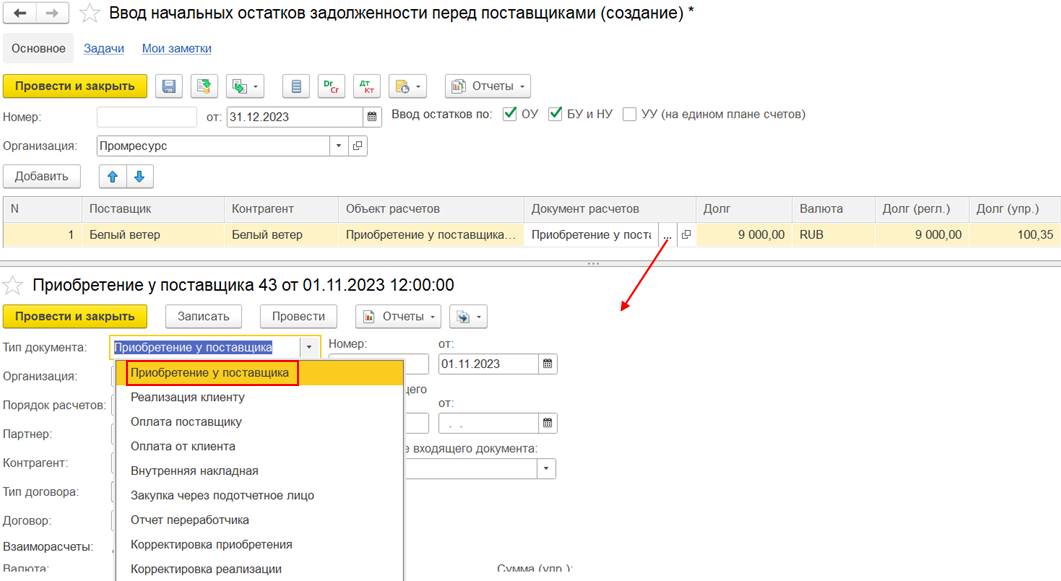Select Реализация клиенту from the list

187,397
